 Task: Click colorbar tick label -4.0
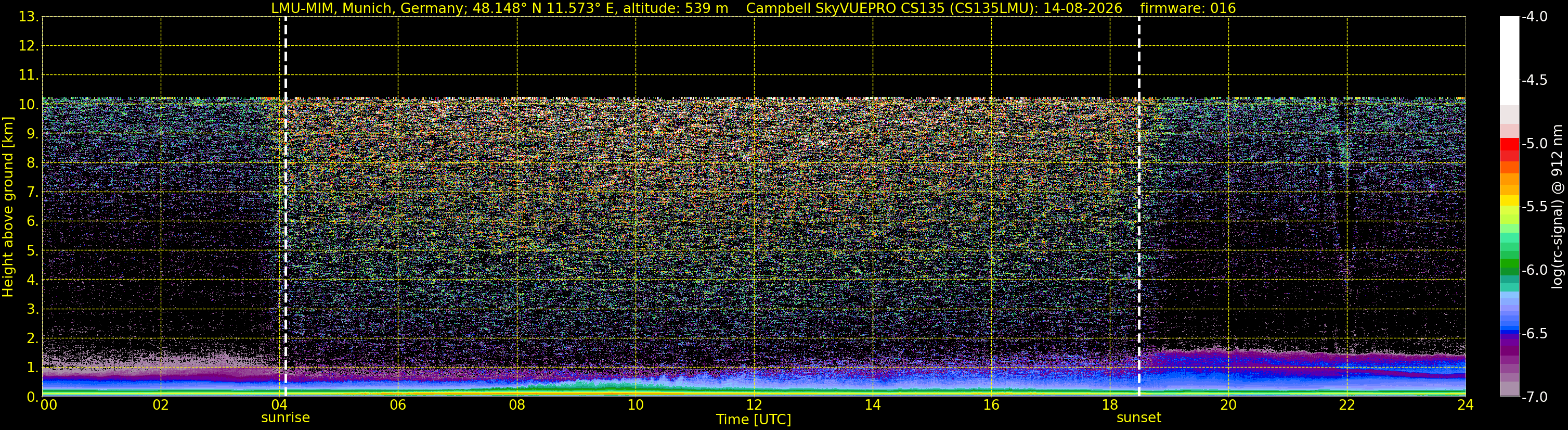[x=1535, y=17]
